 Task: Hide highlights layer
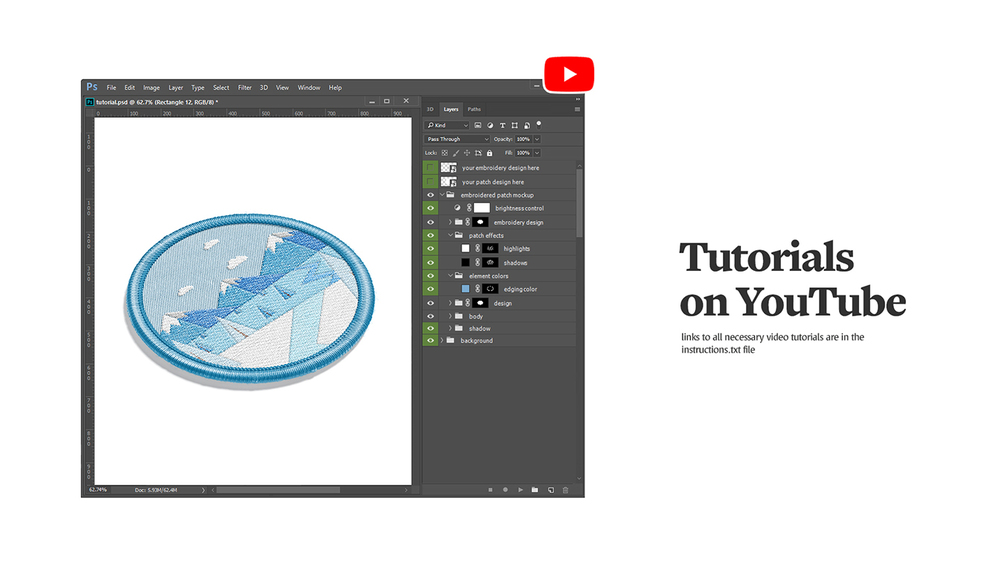coord(430,249)
